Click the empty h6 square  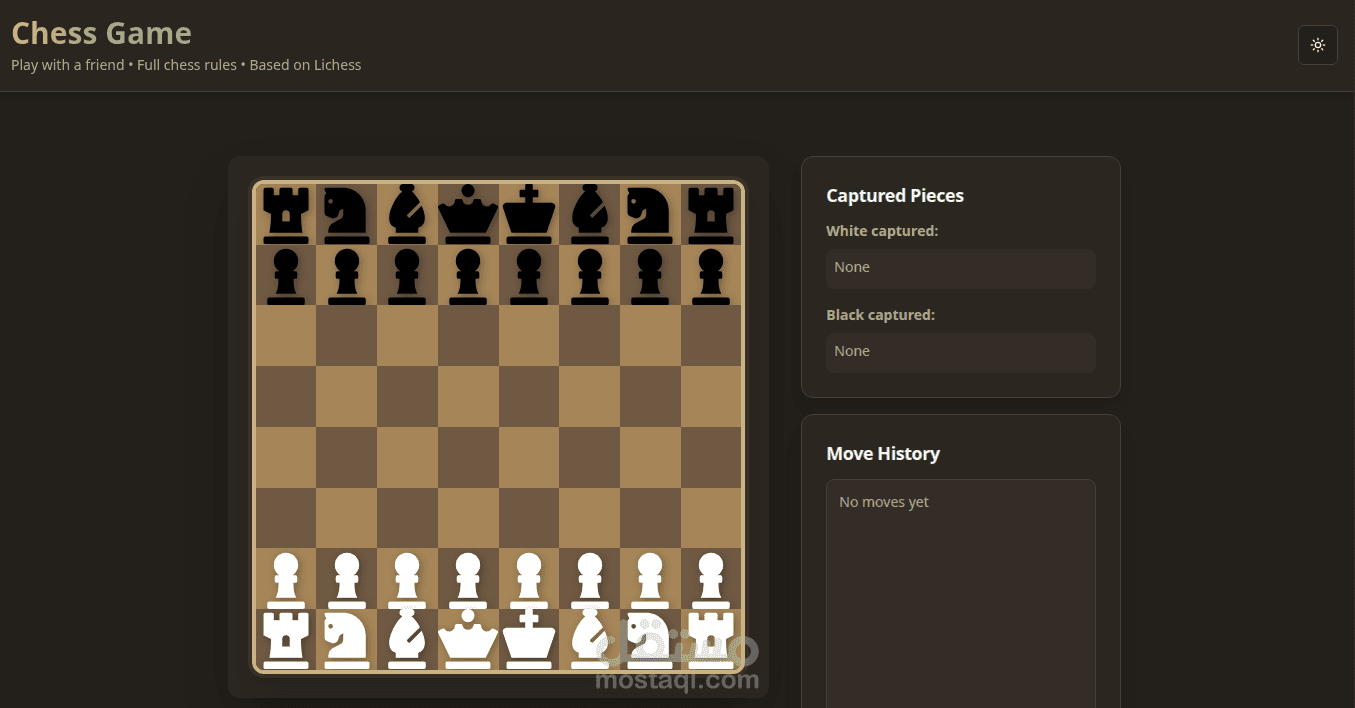point(711,335)
